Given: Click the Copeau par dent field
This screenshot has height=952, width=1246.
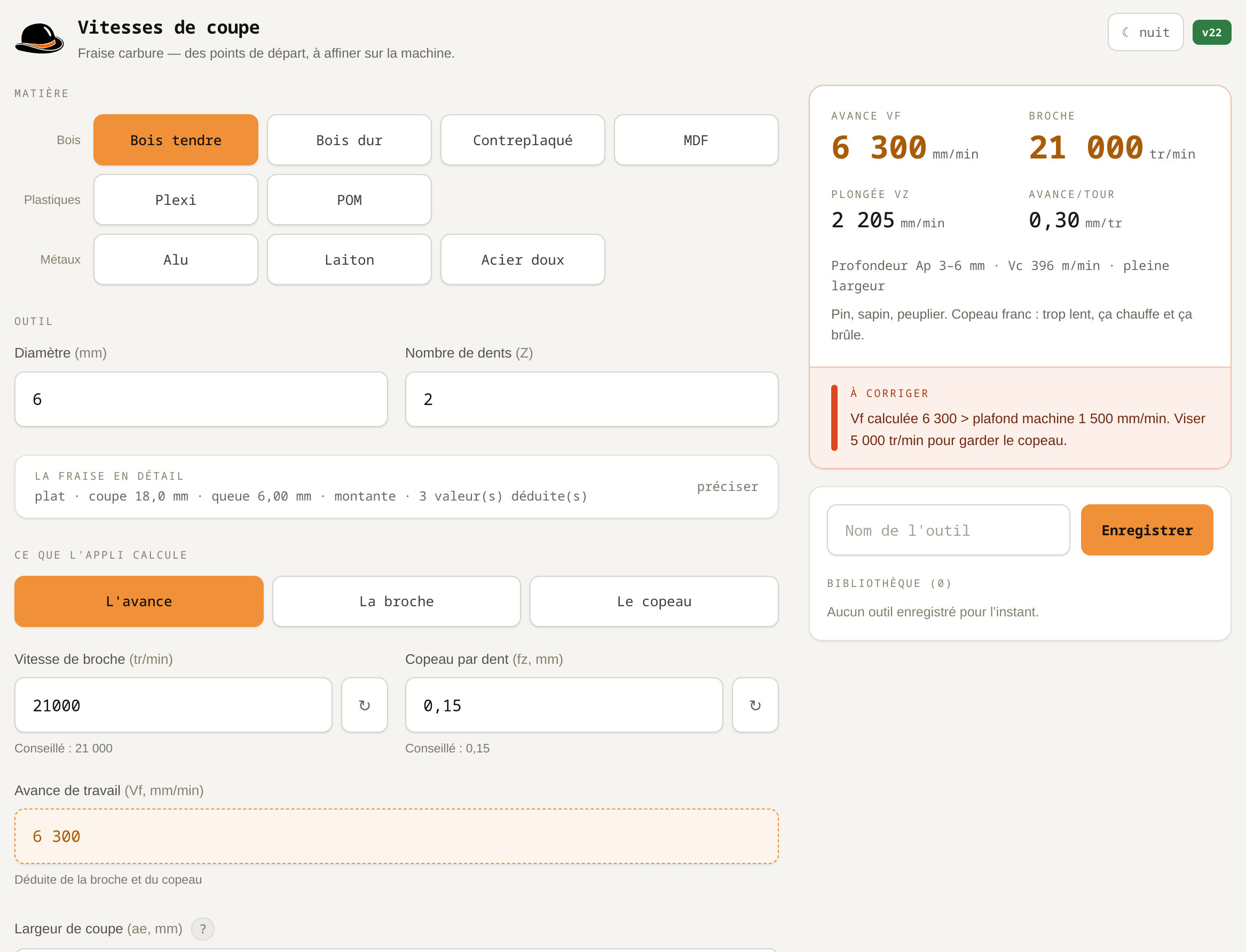Looking at the screenshot, I should click(x=564, y=705).
